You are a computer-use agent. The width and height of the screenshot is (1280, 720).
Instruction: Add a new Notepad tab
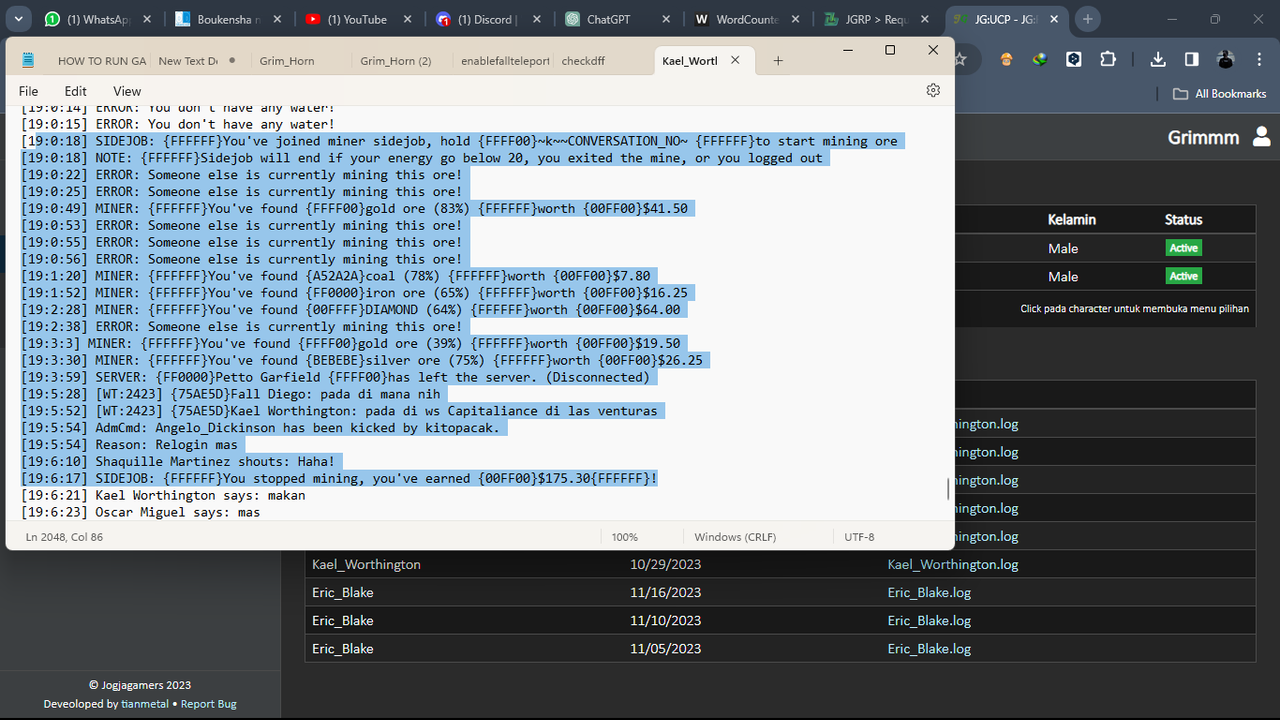pyautogui.click(x=778, y=61)
